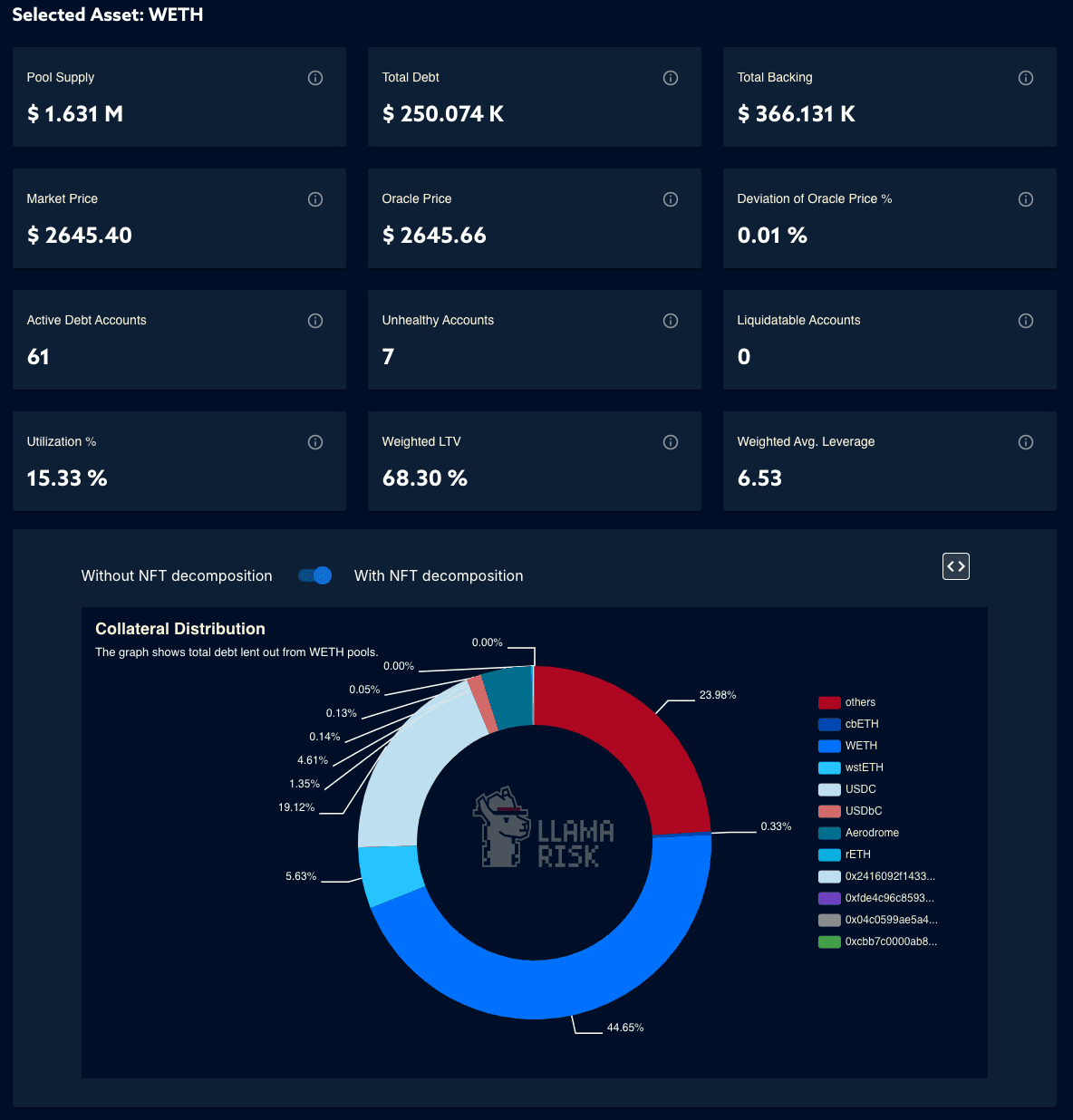Click the Total Debt info icon
Screen dimensions: 1073x1120
point(671,78)
